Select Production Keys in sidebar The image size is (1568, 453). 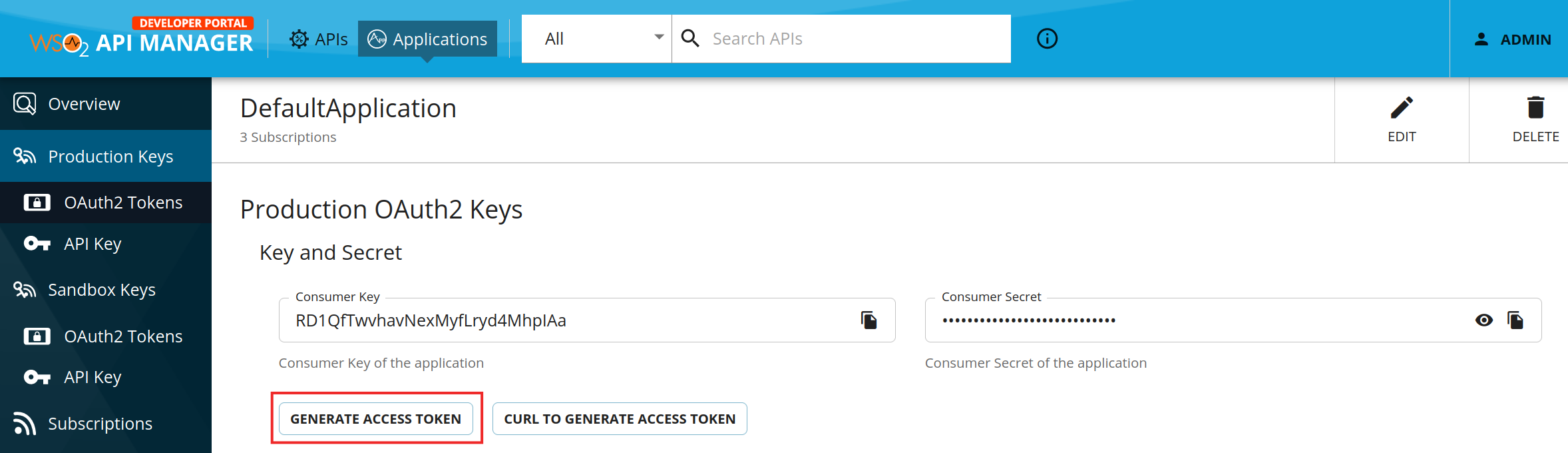click(106, 157)
